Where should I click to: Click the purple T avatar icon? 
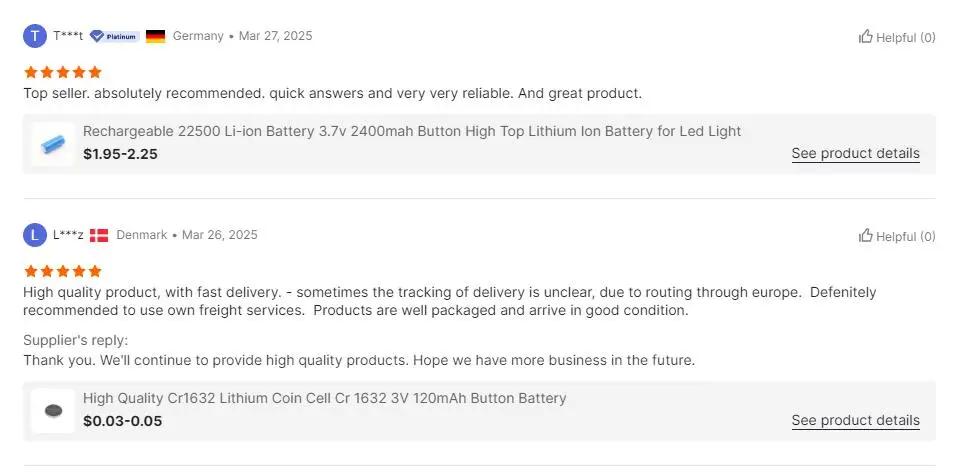(x=35, y=36)
